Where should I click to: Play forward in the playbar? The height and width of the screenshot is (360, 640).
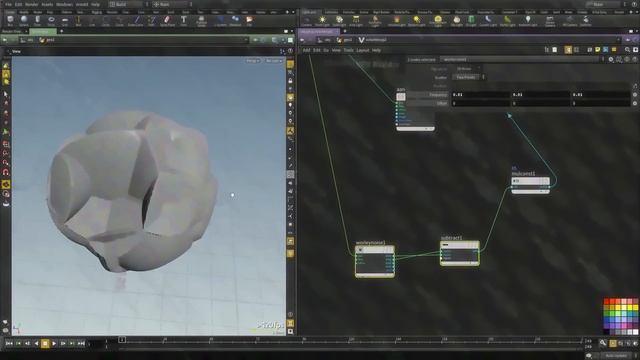point(54,344)
